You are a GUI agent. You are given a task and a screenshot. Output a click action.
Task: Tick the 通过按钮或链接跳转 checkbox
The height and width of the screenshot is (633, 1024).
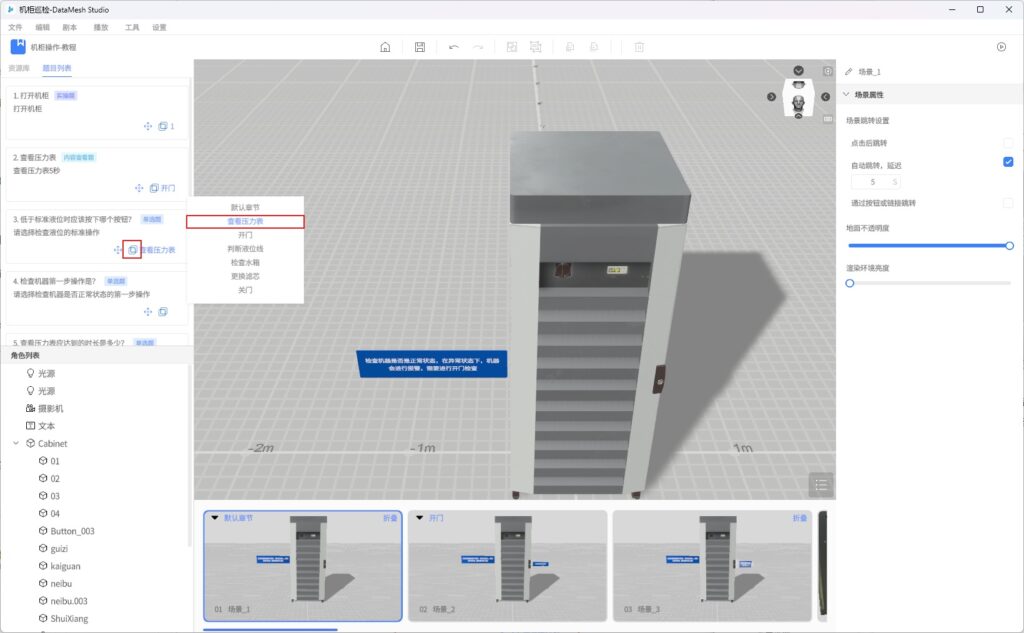(x=1008, y=203)
